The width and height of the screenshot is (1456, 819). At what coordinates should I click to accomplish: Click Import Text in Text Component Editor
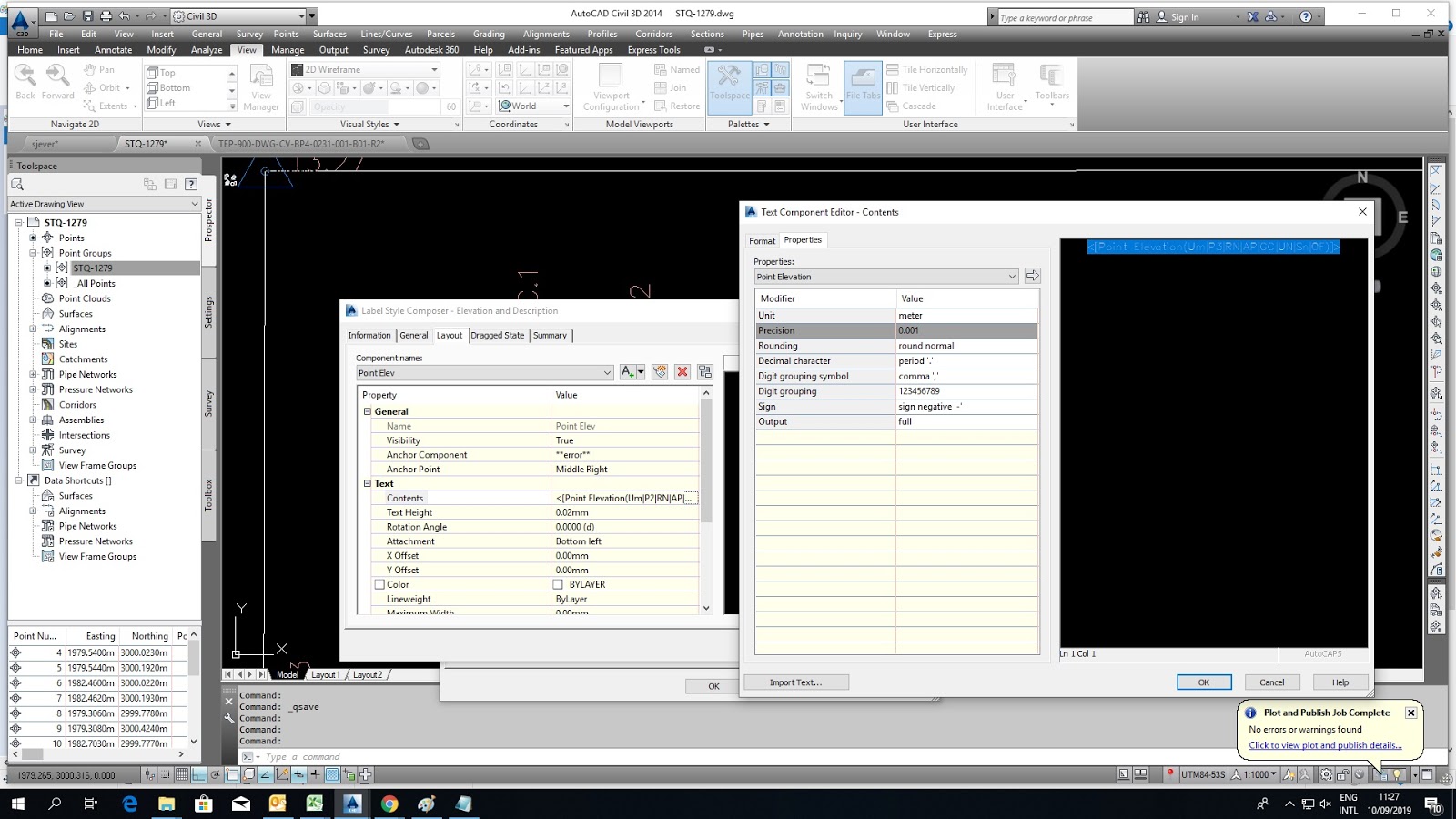click(x=796, y=682)
